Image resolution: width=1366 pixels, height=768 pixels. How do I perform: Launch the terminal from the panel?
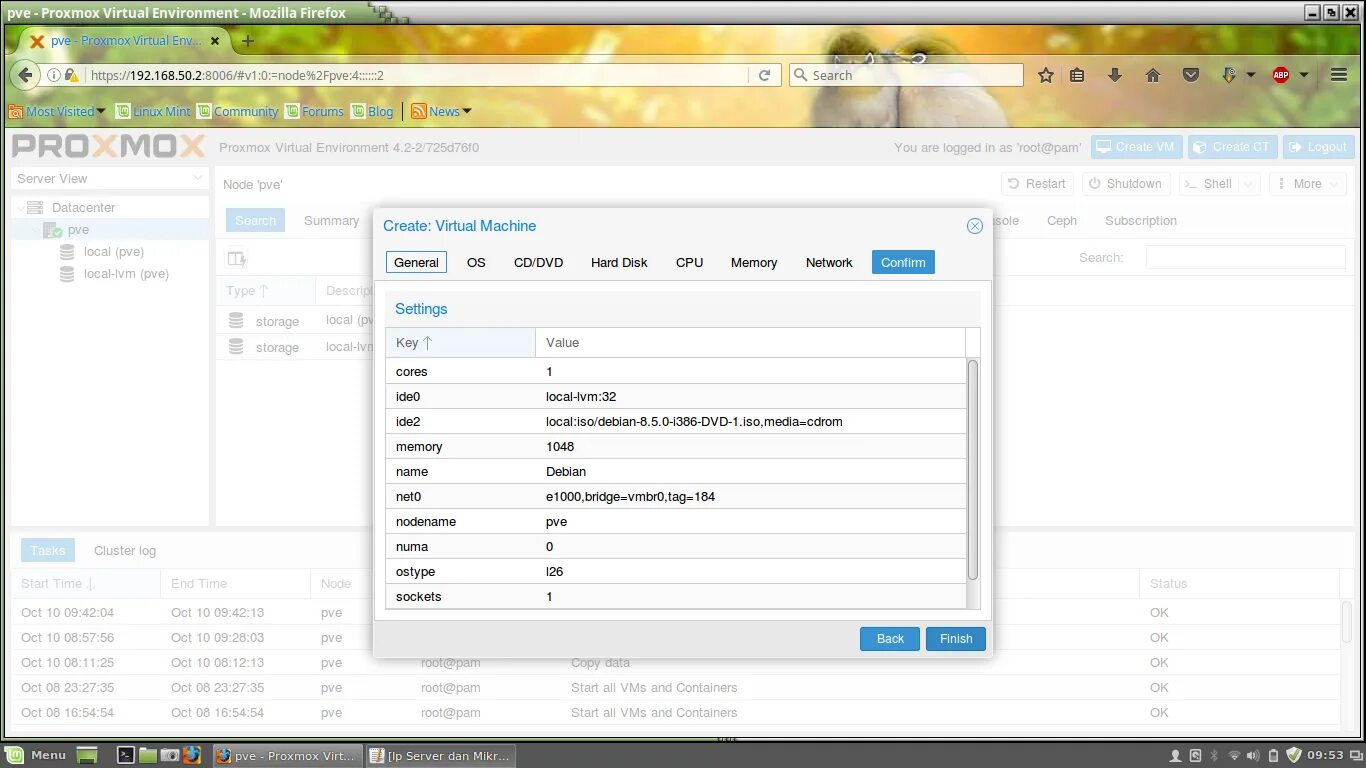point(126,755)
